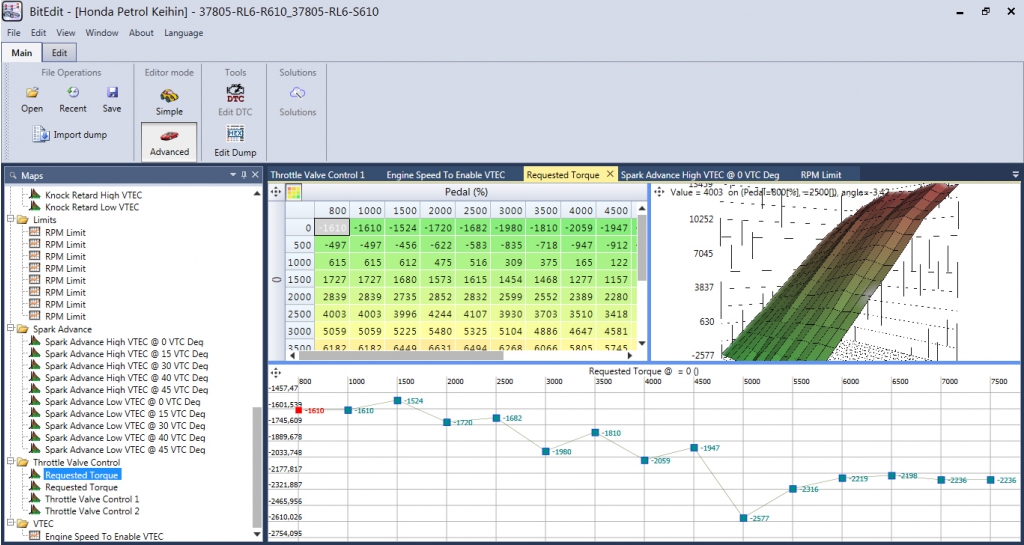Click the BitEdit application icon in title bar
Image resolution: width=1024 pixels, height=545 pixels.
coord(13,12)
